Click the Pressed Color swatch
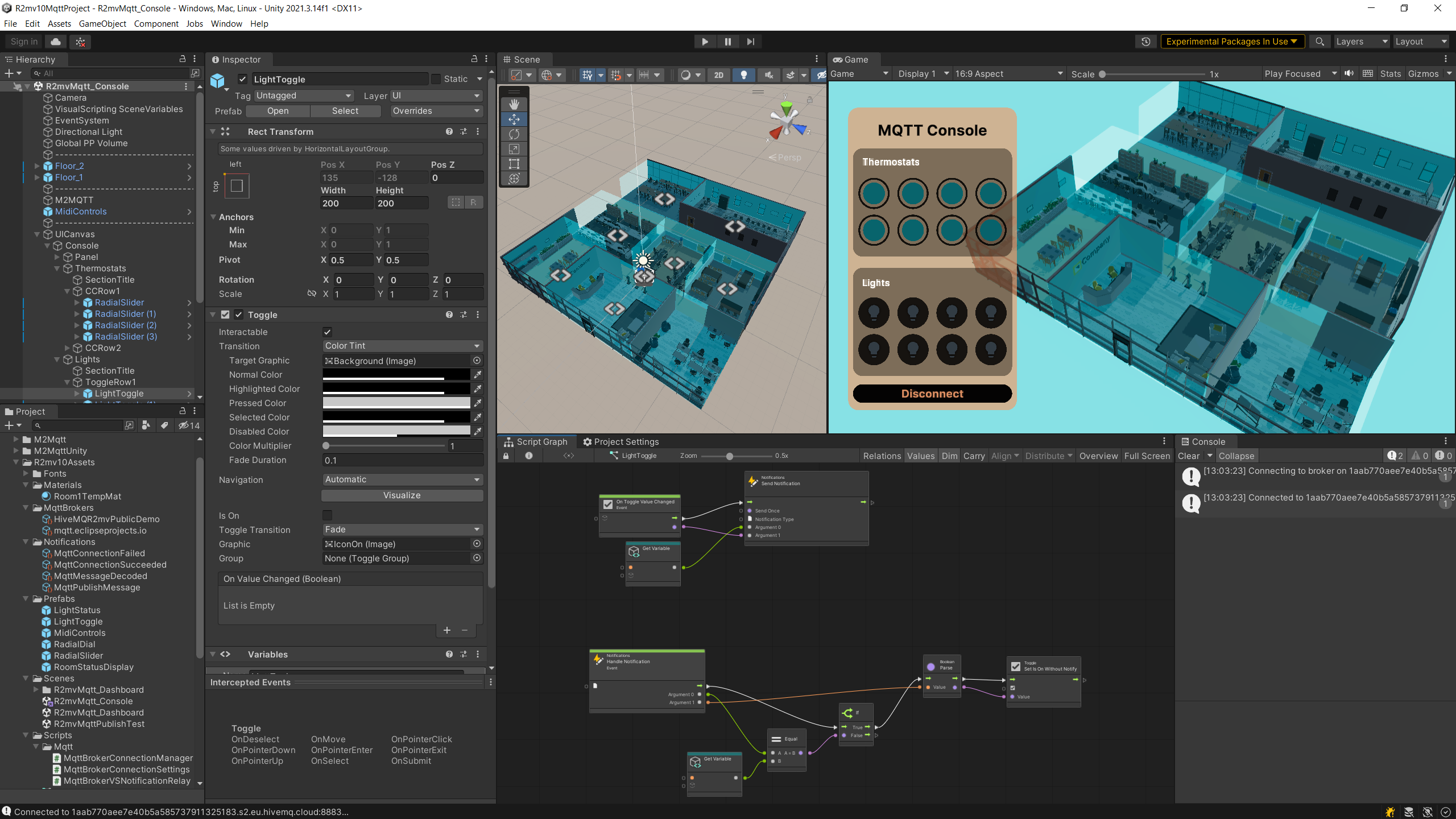The image size is (1456, 819). pos(396,403)
